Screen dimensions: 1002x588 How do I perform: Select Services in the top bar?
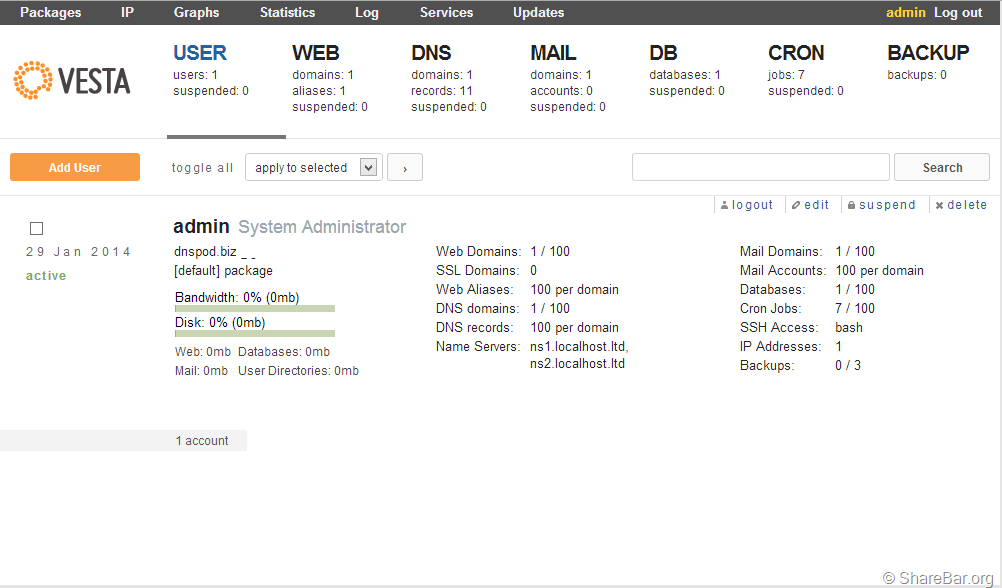click(x=446, y=13)
